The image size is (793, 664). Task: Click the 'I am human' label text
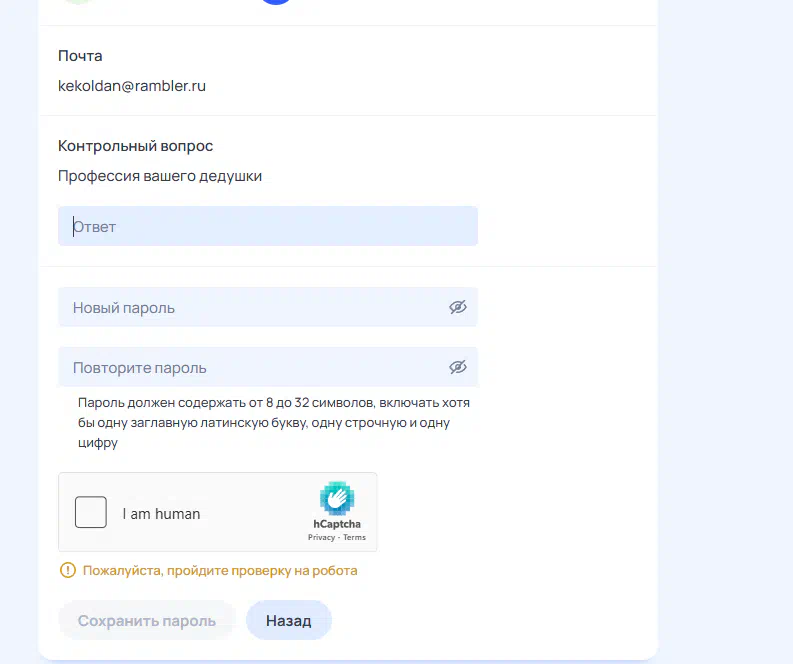pos(161,514)
